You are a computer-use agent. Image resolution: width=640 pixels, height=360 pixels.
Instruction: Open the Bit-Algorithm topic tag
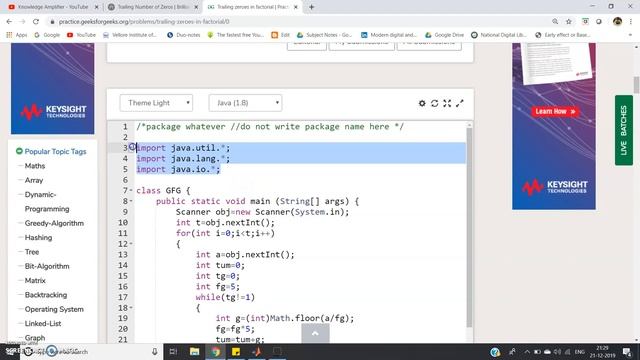[47, 266]
